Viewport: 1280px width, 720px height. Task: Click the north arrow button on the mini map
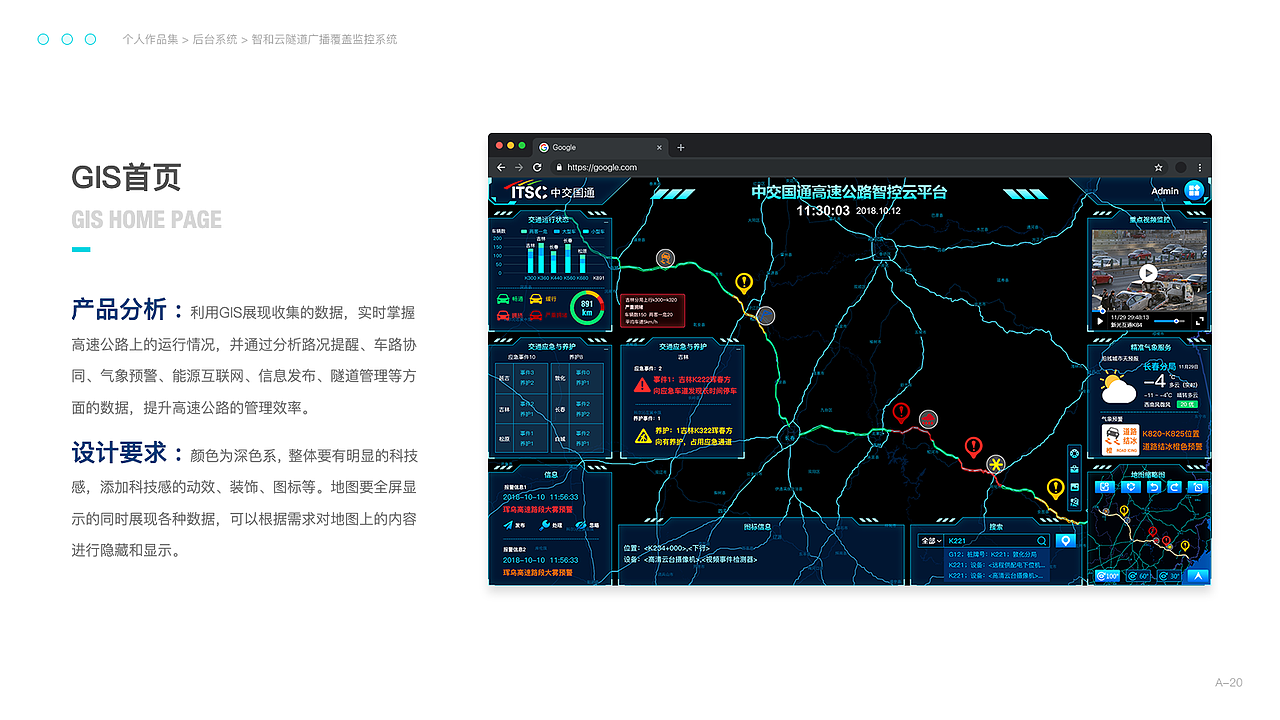1197,576
